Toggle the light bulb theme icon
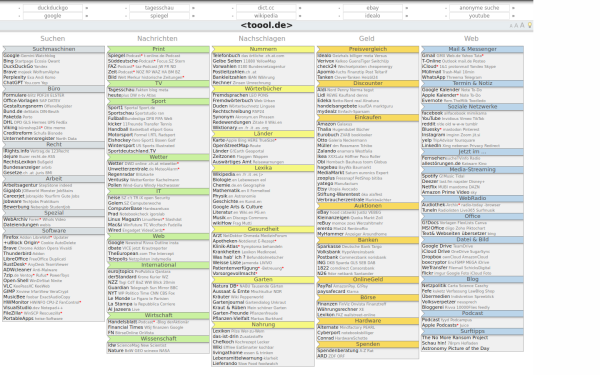The height and width of the screenshot is (375, 600). (530, 25)
